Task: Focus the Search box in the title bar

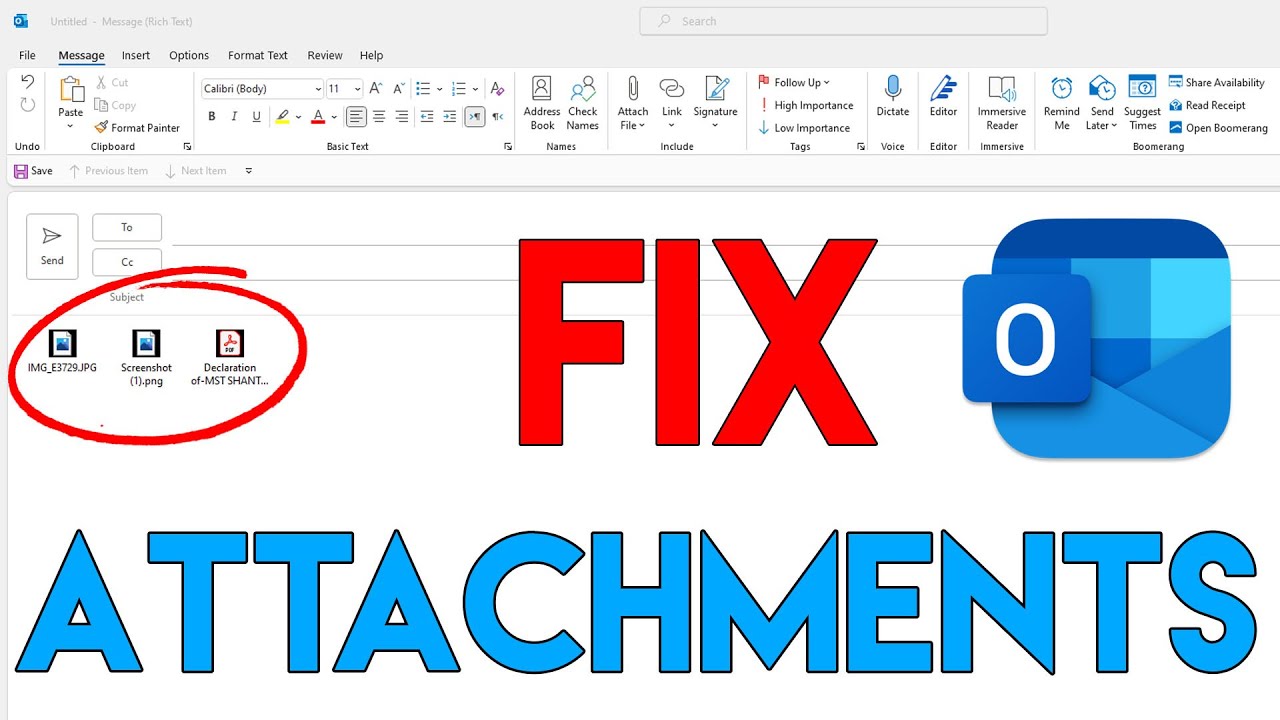Action: pyautogui.click(x=843, y=21)
